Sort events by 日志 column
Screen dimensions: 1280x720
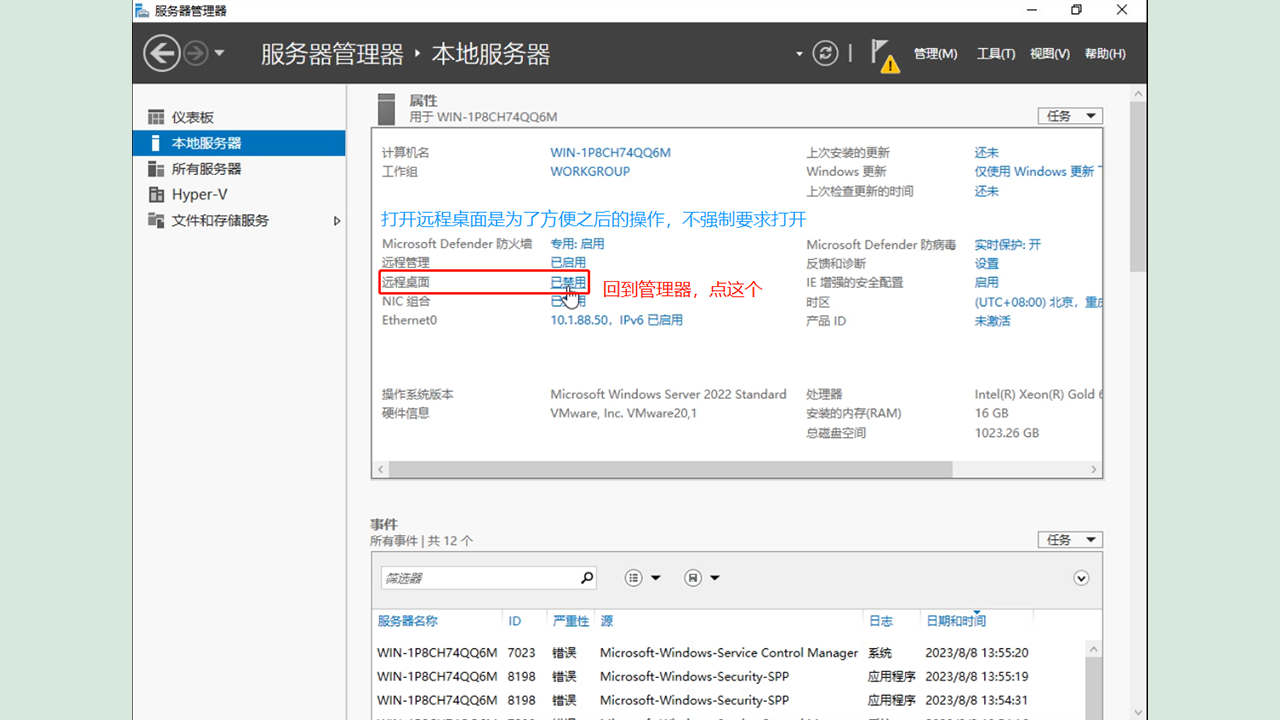880,621
